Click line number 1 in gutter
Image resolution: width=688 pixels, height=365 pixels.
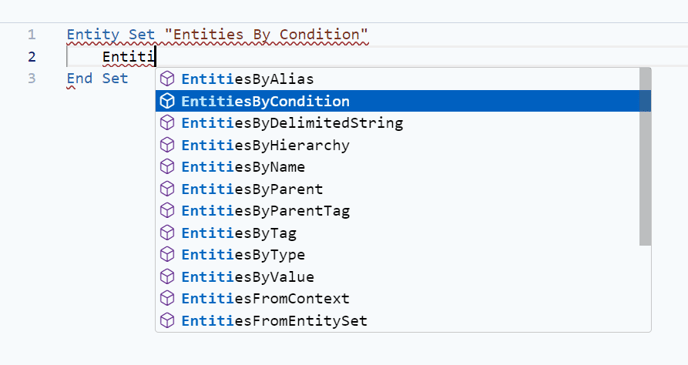[32, 35]
